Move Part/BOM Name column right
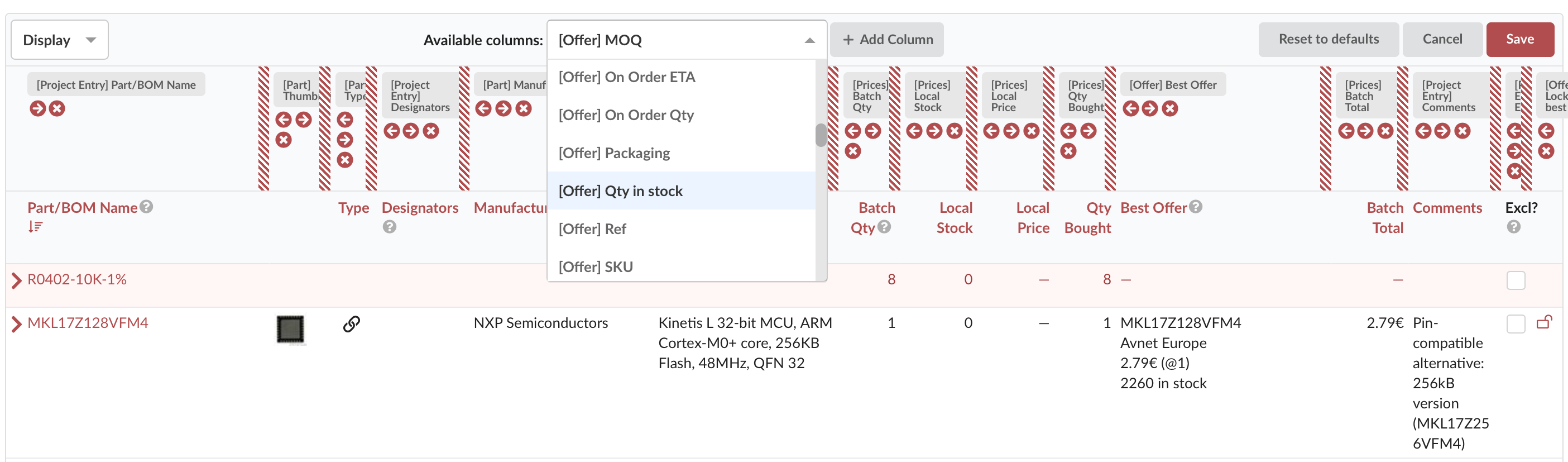This screenshot has width=1568, height=462. click(x=38, y=108)
